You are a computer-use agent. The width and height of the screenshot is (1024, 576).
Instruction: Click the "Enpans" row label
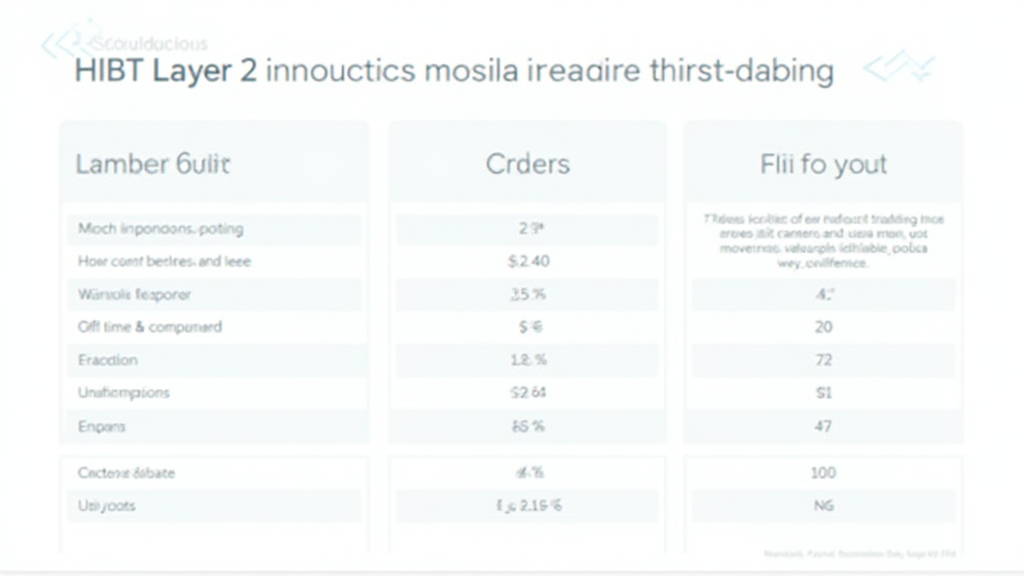(101, 426)
